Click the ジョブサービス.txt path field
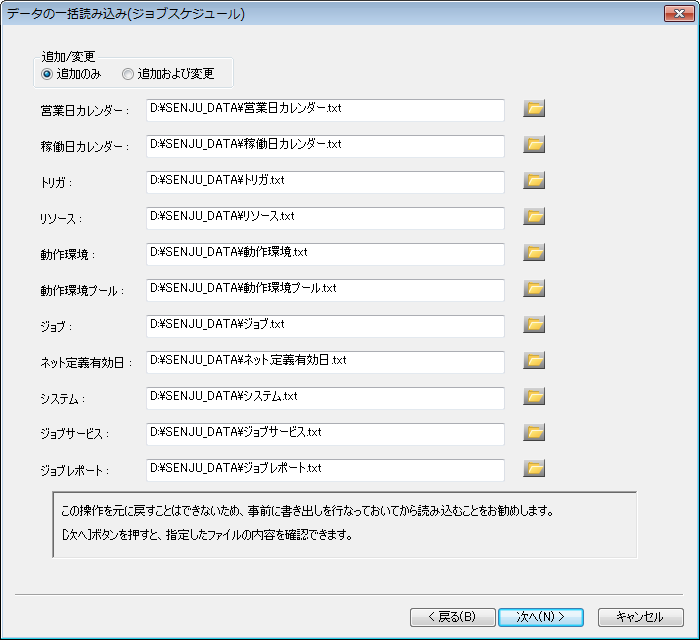The image size is (700, 640). click(325, 434)
